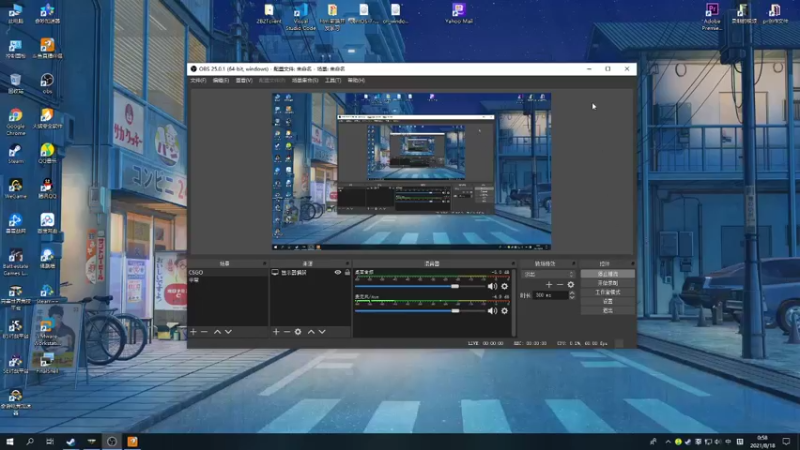Screen dimensions: 800x450
Task: Move scene down with arrow icon
Action: point(228,332)
